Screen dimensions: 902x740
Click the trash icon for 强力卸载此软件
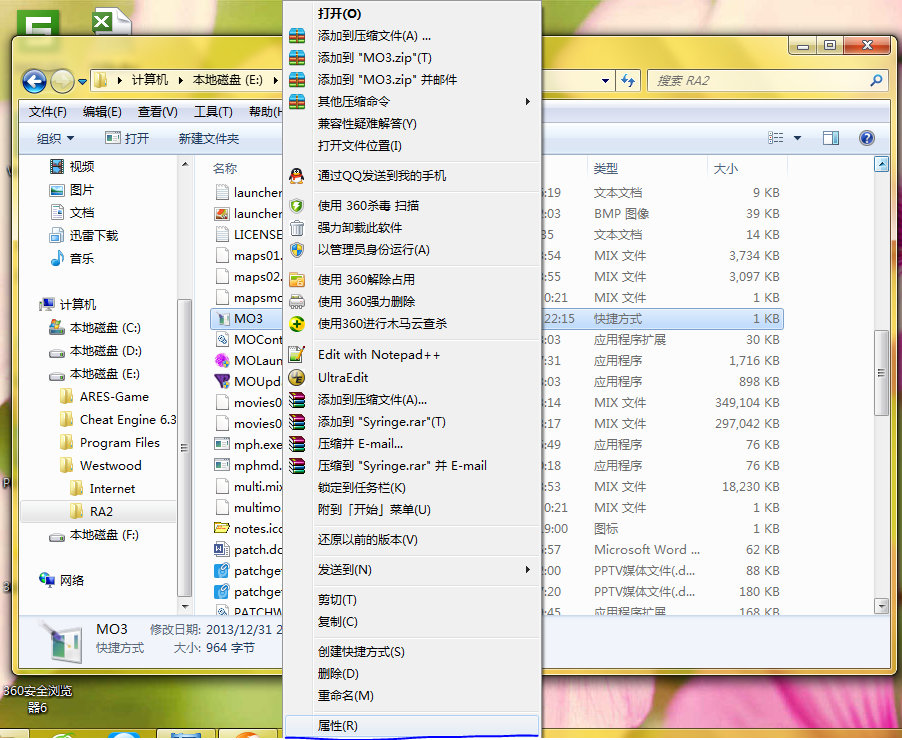tap(297, 228)
